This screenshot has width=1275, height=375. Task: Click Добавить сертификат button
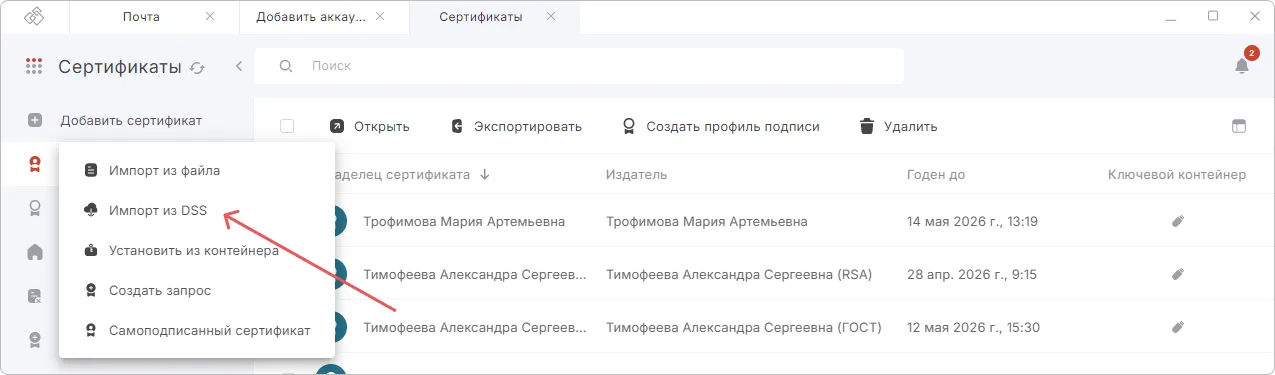[x=131, y=120]
